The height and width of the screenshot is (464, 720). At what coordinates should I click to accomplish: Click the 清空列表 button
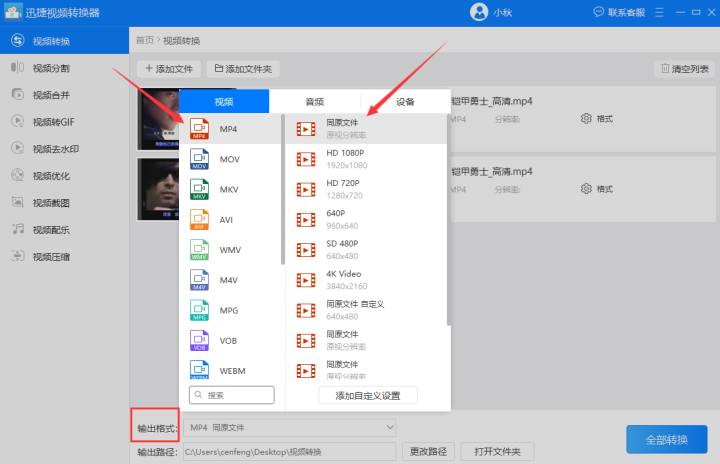(x=685, y=69)
